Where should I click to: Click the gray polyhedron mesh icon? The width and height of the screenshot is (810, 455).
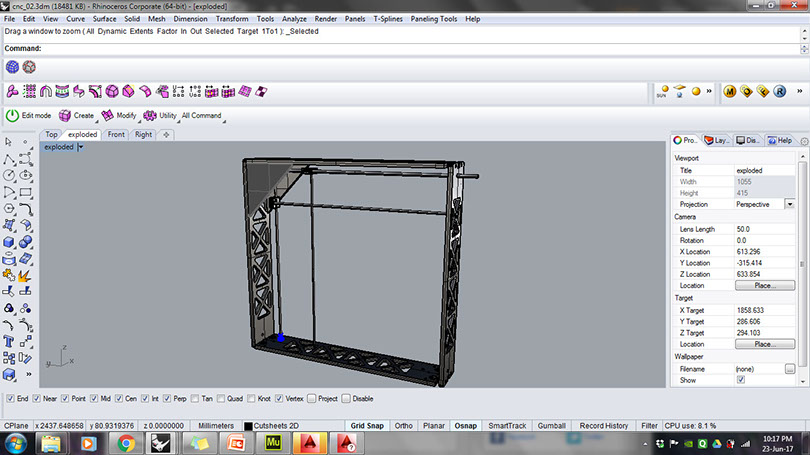(29, 67)
